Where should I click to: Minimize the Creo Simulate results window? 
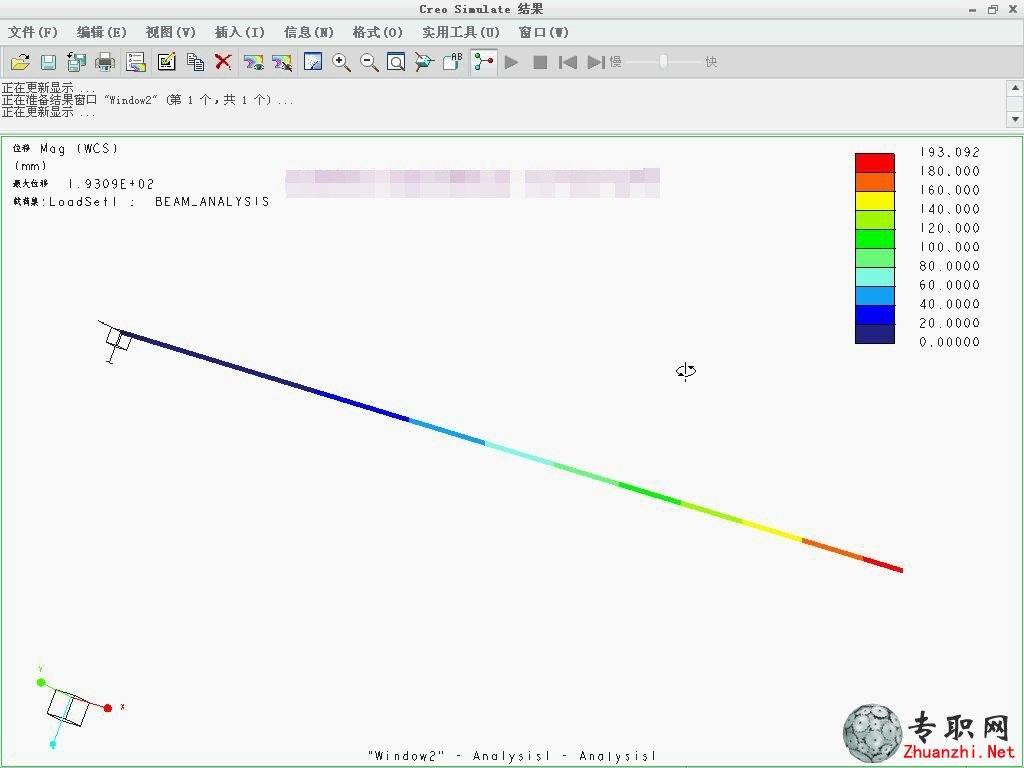(x=972, y=10)
